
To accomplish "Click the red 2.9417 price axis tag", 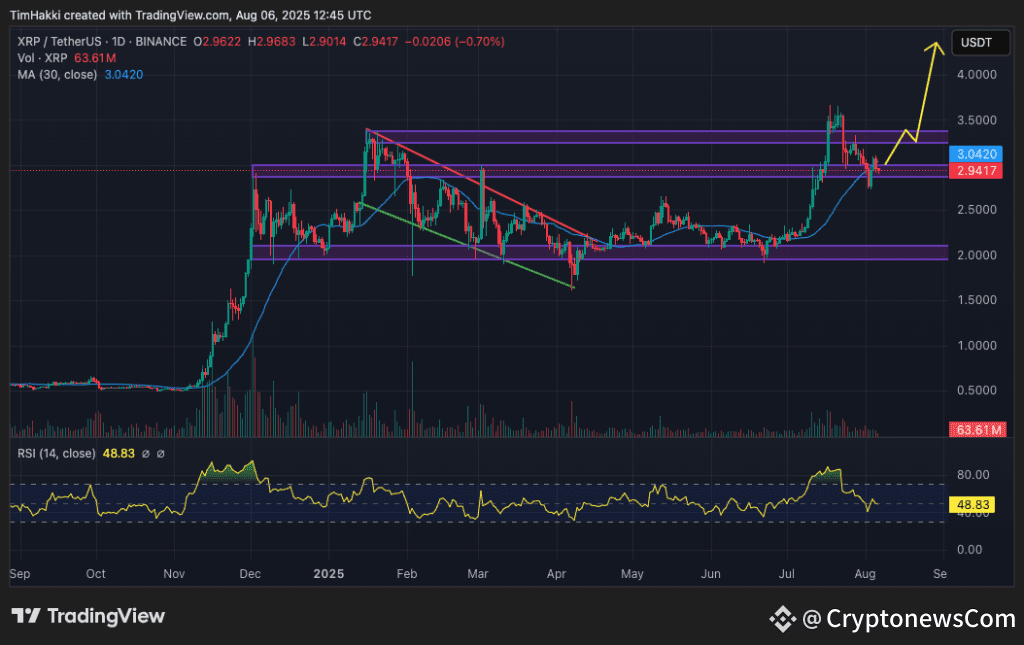I will [x=976, y=171].
